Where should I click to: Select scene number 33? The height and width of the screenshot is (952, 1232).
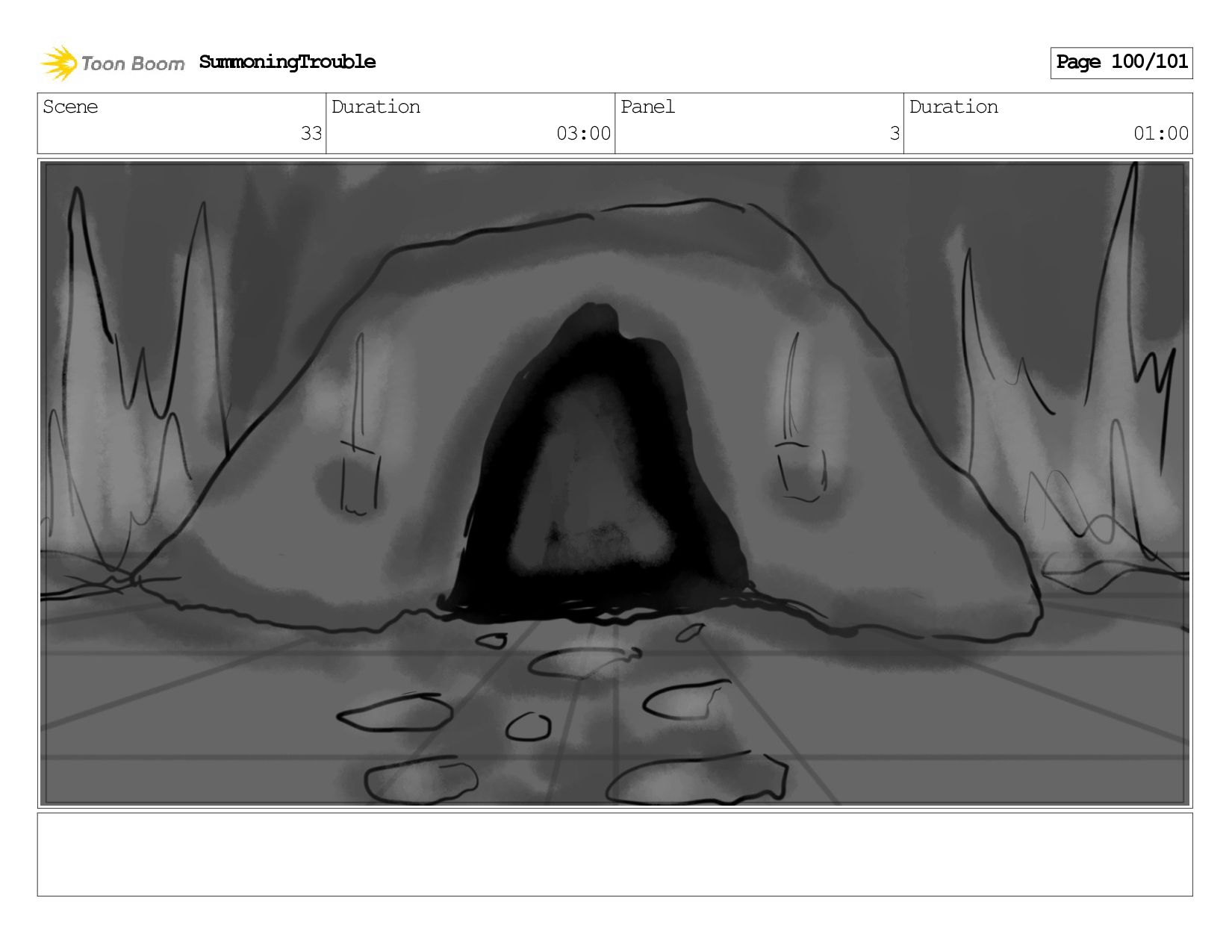tap(311, 134)
